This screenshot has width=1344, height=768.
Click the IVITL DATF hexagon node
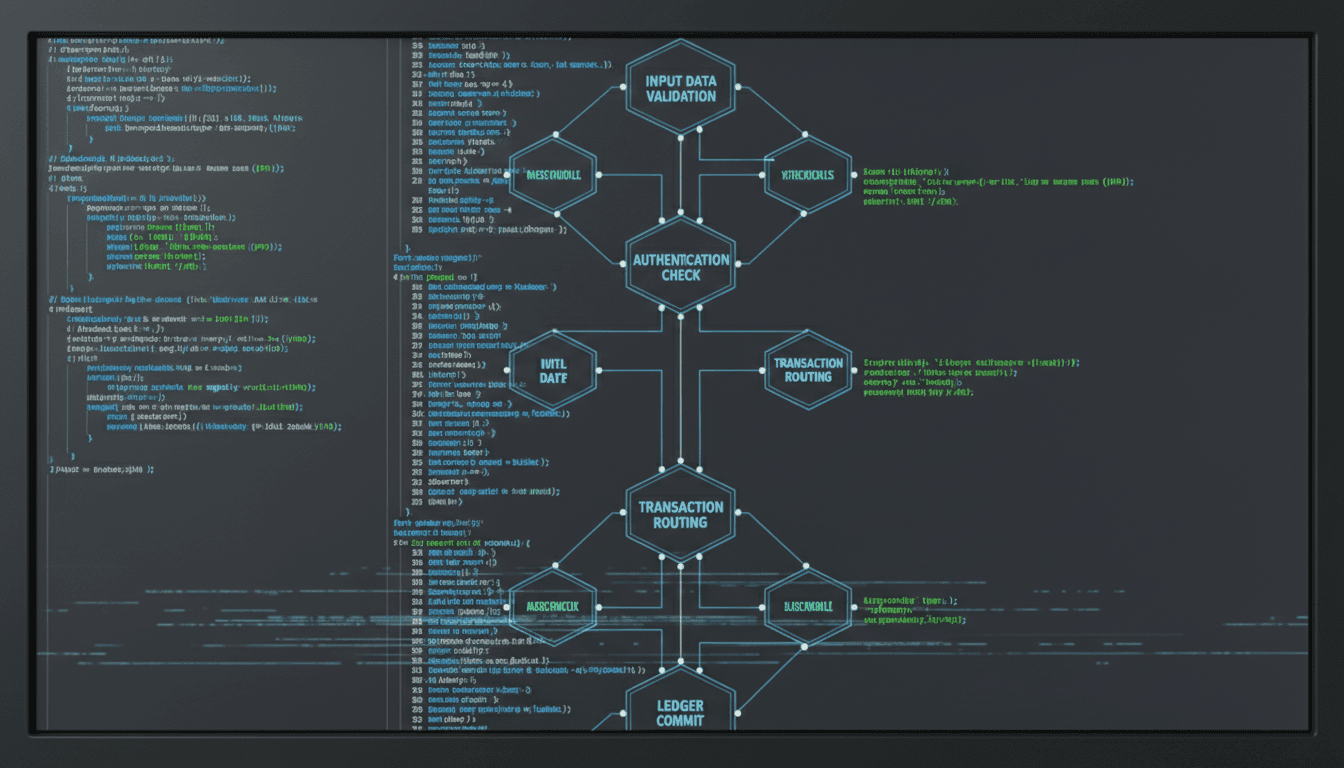coord(553,370)
